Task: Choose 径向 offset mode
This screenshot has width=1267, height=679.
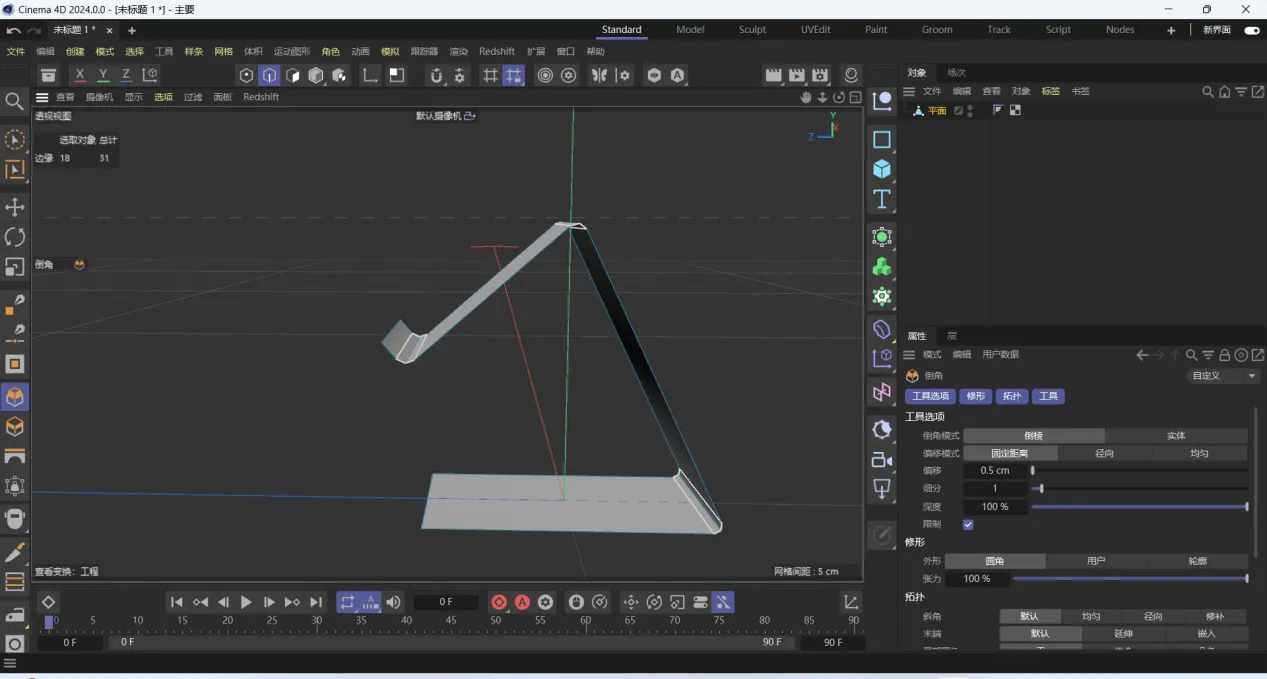Action: (1104, 454)
